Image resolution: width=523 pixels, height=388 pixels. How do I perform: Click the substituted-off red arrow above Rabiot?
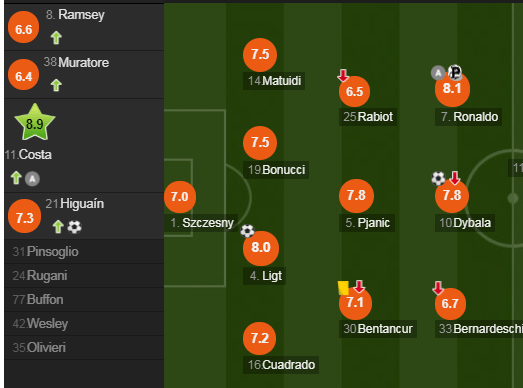click(343, 76)
